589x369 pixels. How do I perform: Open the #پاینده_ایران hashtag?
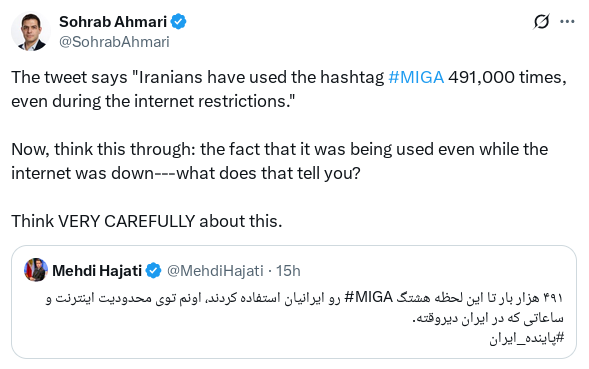pos(527,338)
